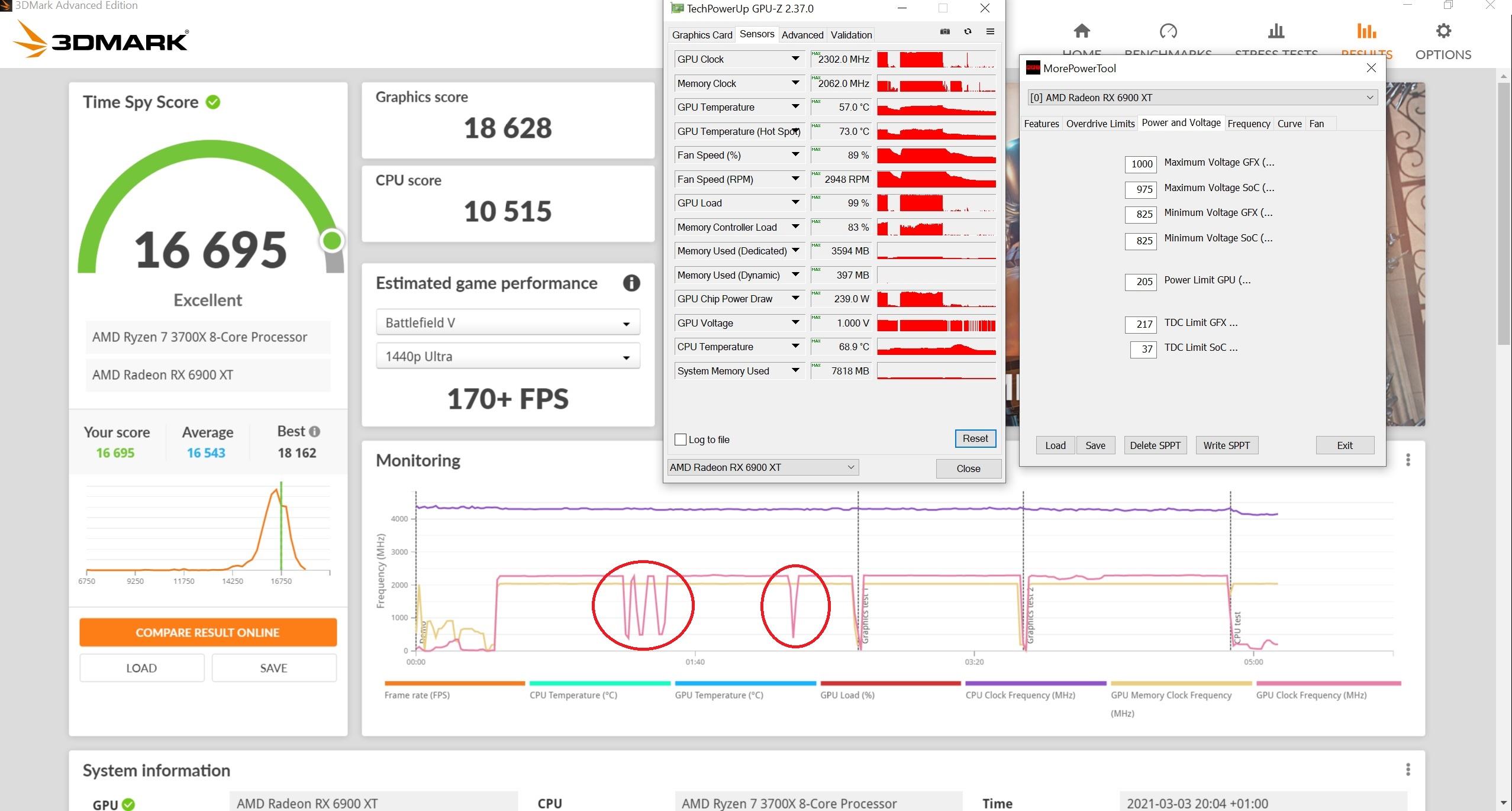This screenshot has height=811, width=1512.
Task: Expand the GPU Temperature sensor dropdown
Action: [795, 106]
